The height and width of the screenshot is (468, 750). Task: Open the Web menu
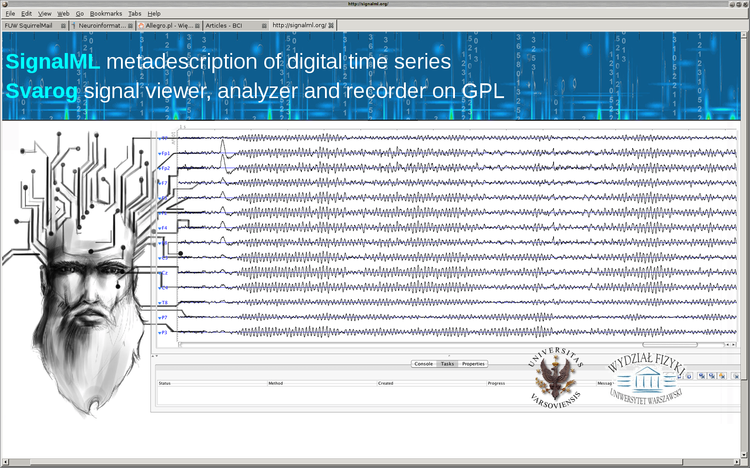63,13
